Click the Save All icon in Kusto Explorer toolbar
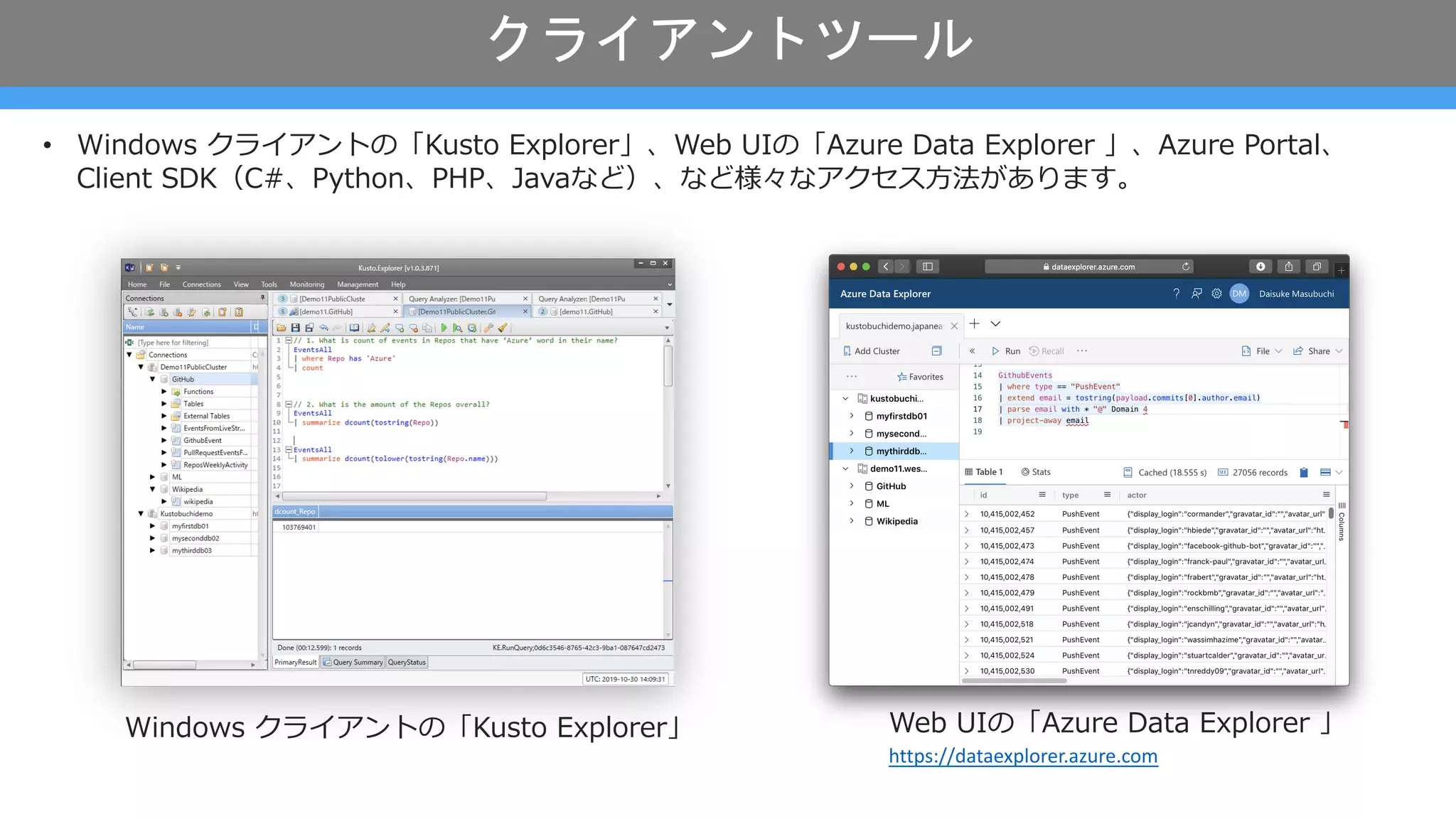 [309, 328]
